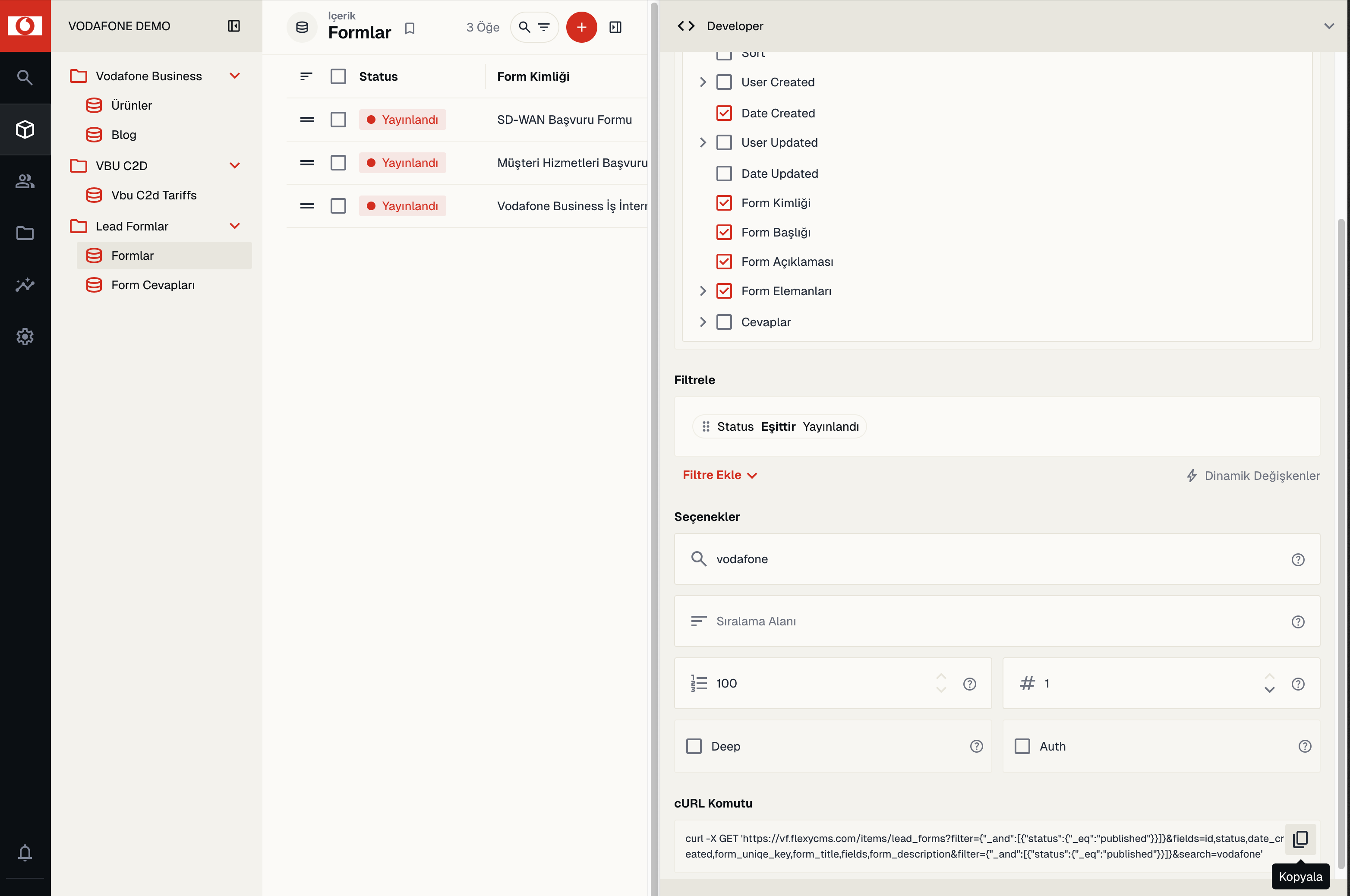Collapse the Vodafone Business folder
Viewport: 1350px width, 896px height.
234,76
